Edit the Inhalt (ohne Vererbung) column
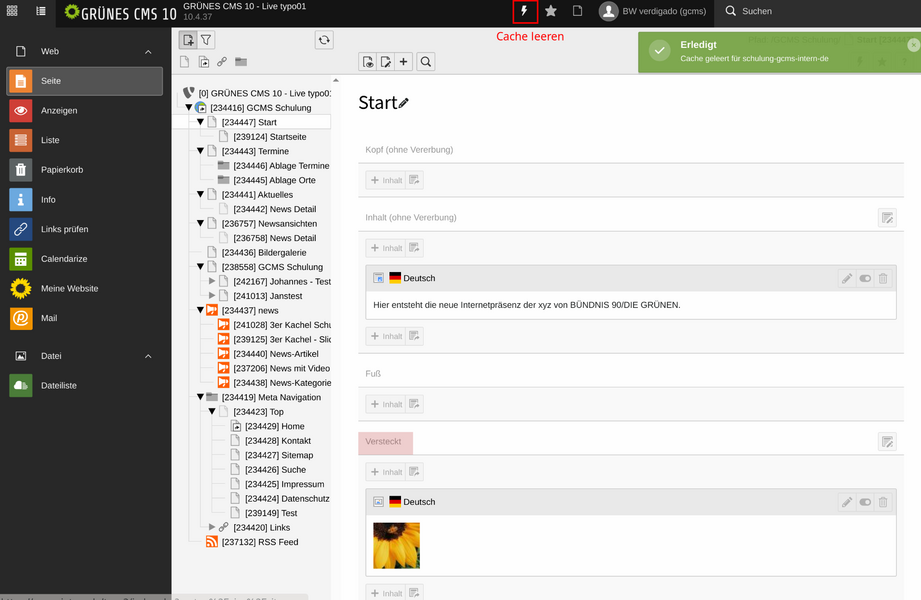 click(888, 218)
